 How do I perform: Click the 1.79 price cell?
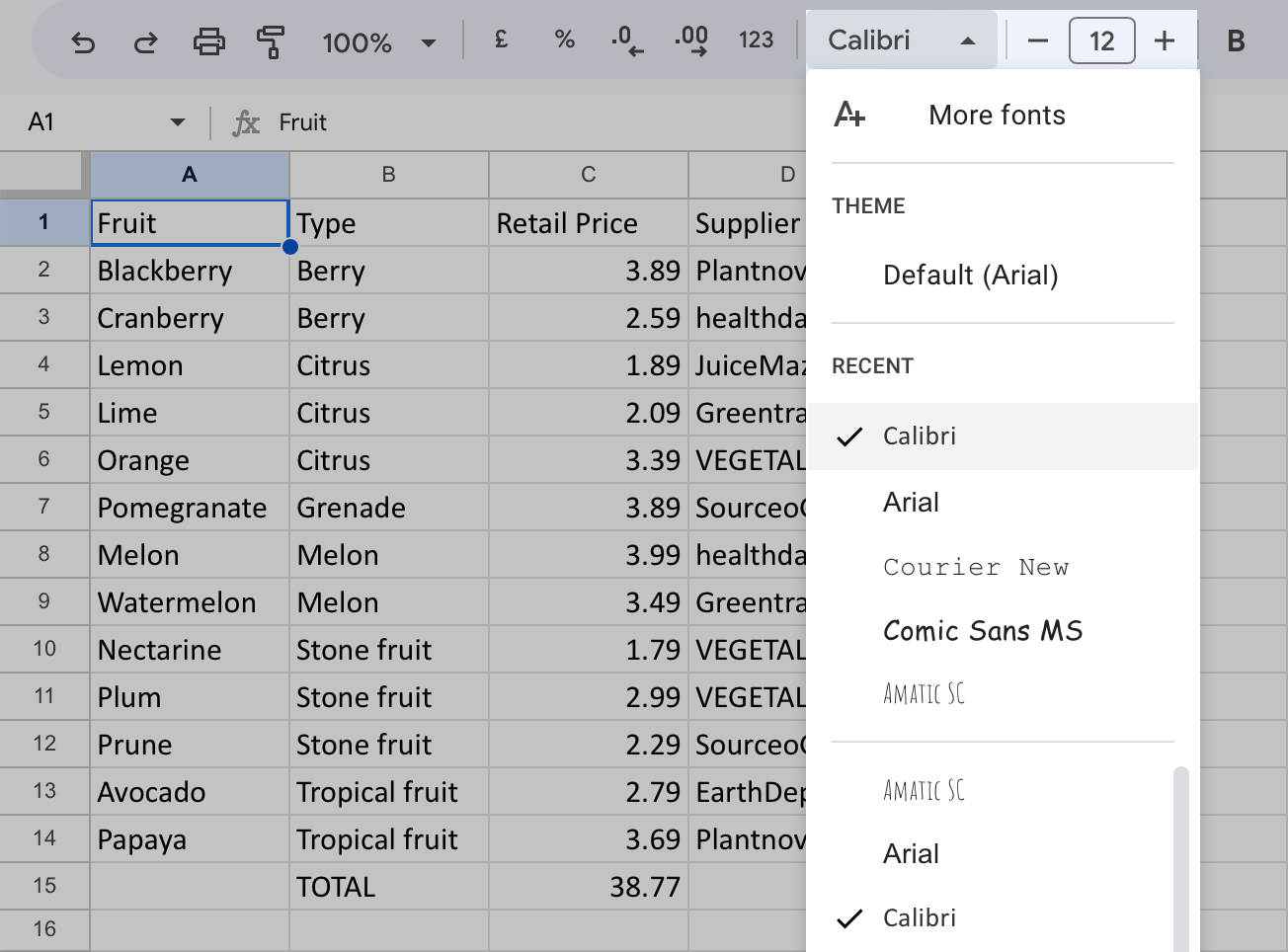589,650
